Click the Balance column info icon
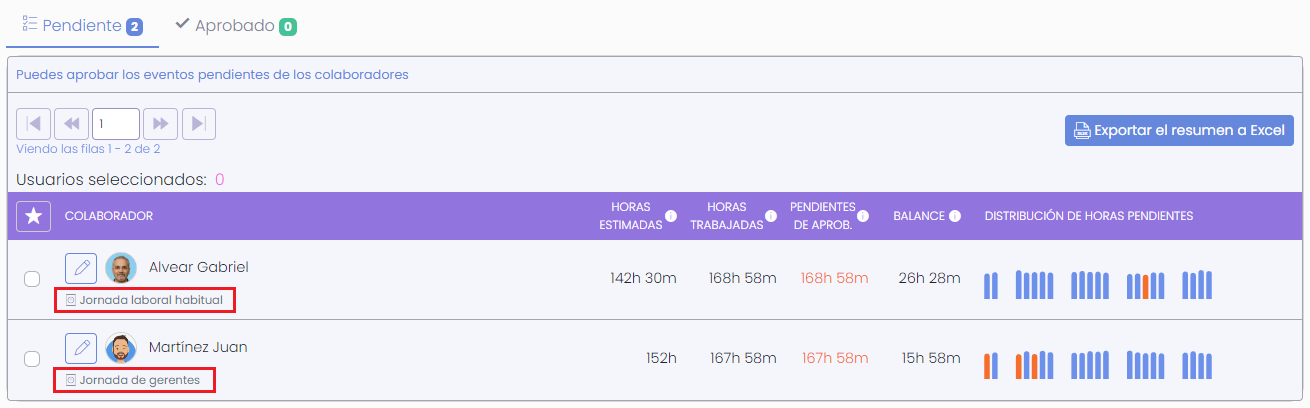The height and width of the screenshot is (408, 1310). tap(955, 216)
